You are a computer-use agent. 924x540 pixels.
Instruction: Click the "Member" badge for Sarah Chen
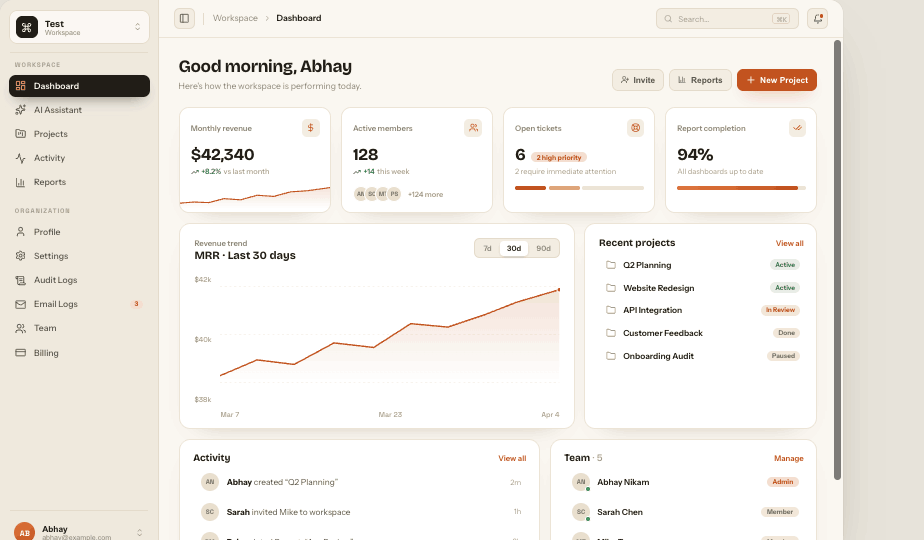780,512
